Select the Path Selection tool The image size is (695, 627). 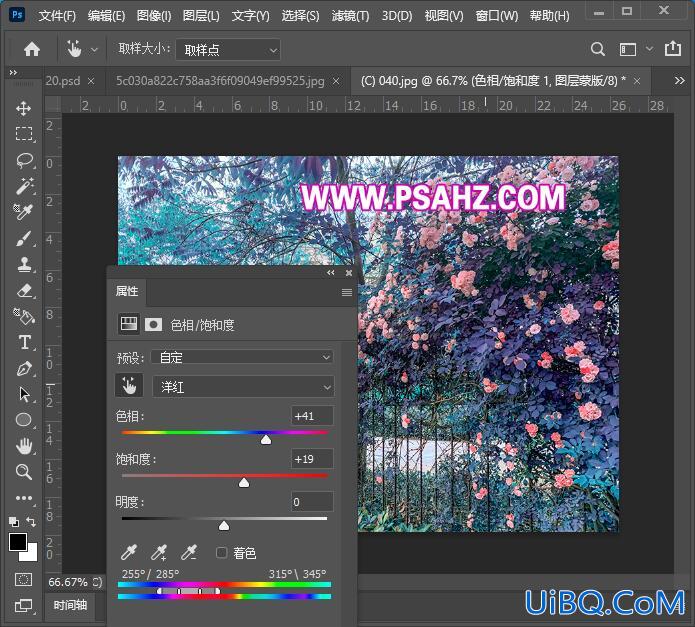(x=24, y=394)
